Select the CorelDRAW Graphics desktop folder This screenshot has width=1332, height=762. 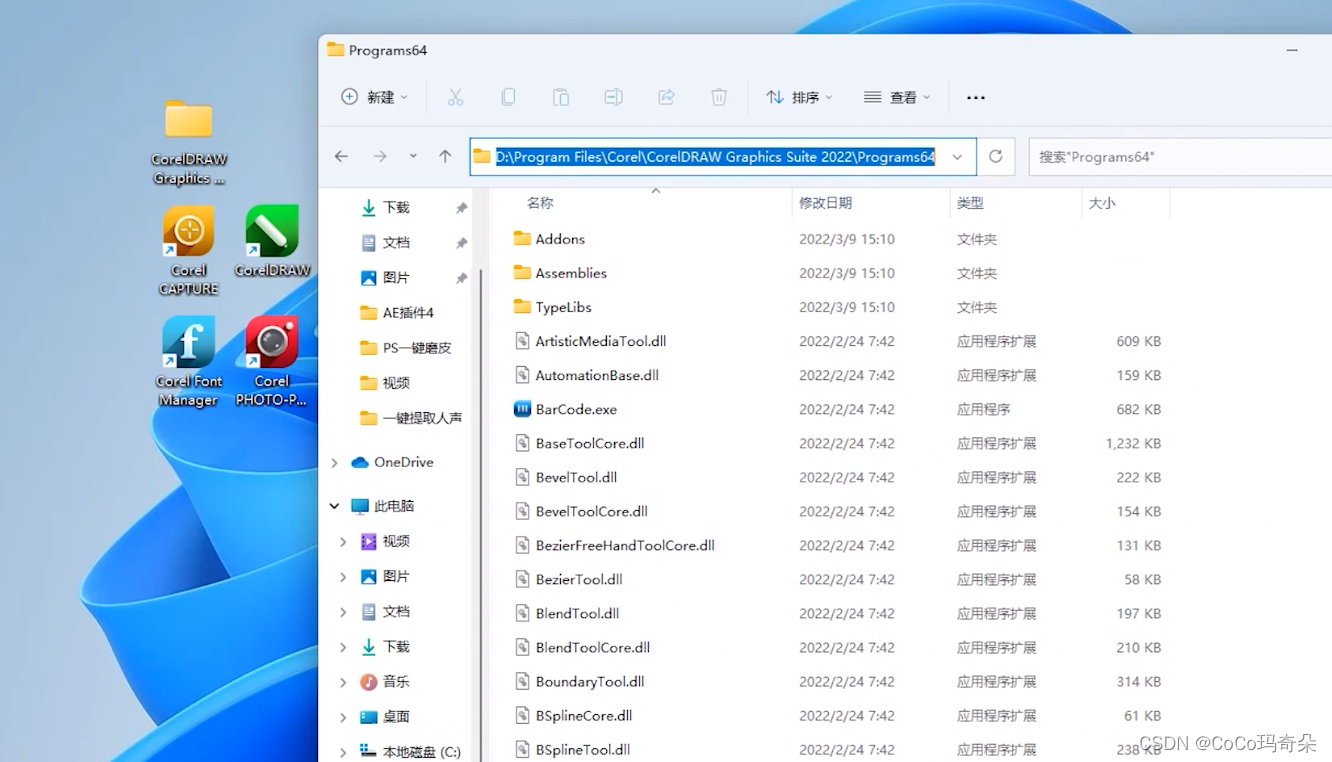coord(189,143)
